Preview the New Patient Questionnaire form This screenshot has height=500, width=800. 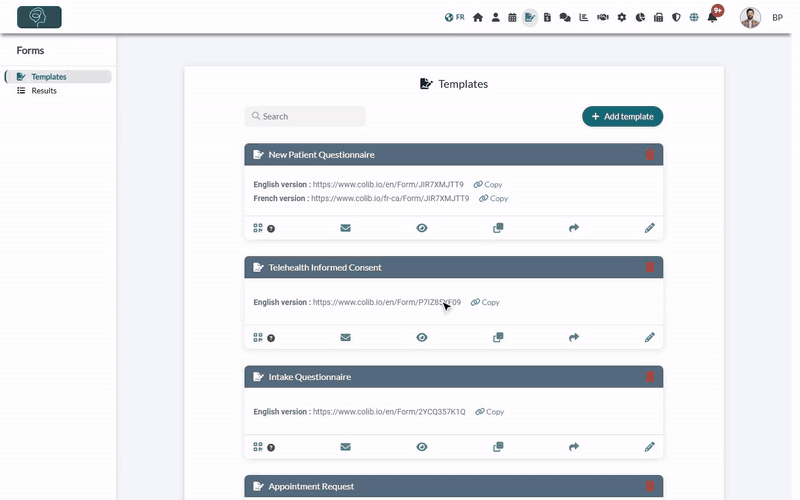tap(421, 228)
